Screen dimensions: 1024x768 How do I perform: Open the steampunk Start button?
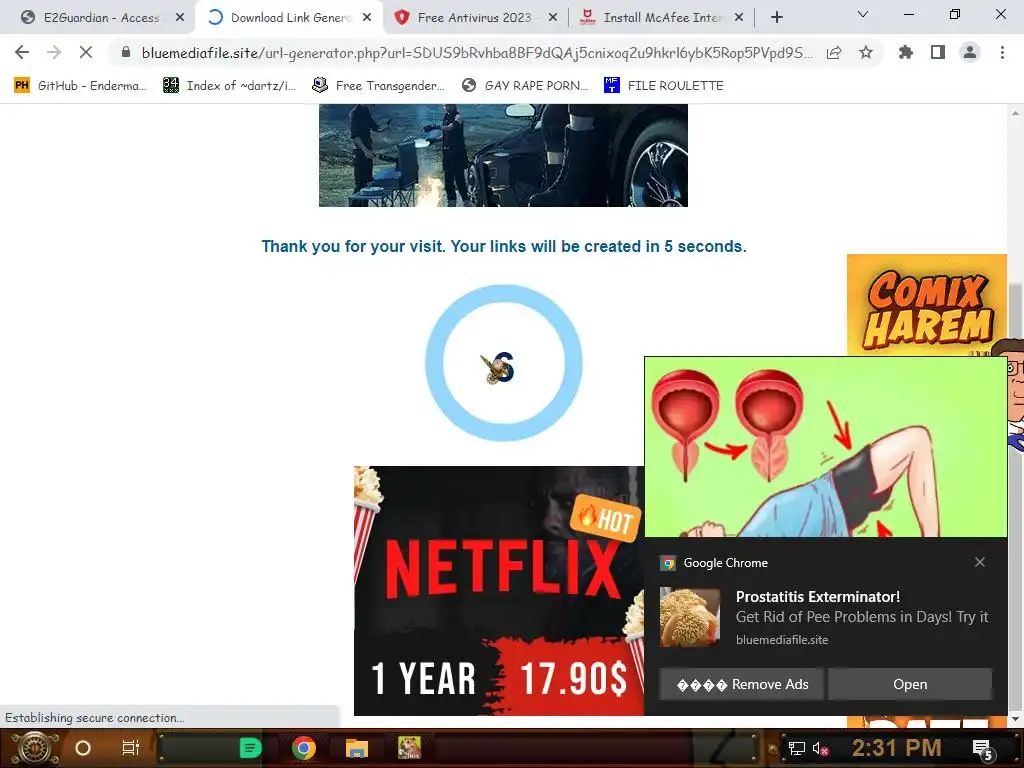[34, 748]
